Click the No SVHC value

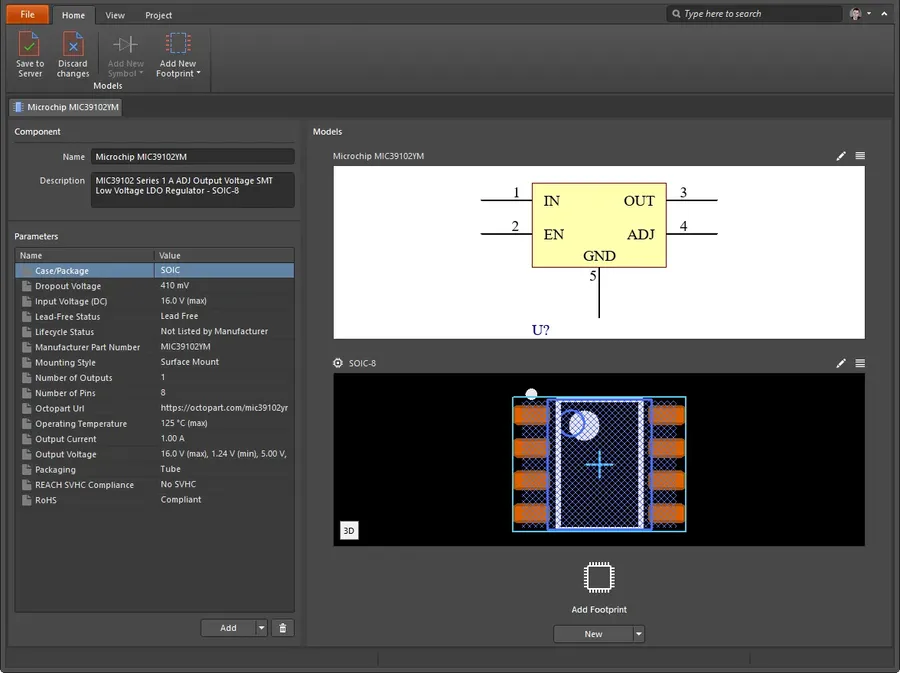[178, 484]
